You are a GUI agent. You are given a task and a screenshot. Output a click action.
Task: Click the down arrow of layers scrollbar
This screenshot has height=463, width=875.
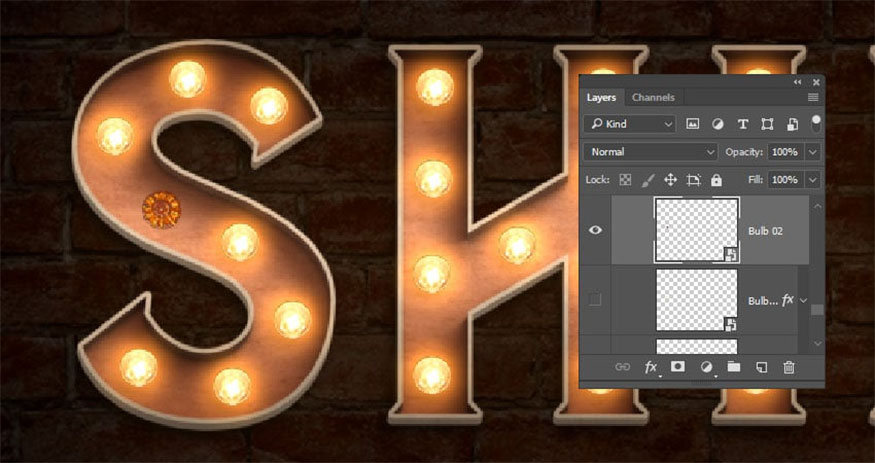coord(818,344)
